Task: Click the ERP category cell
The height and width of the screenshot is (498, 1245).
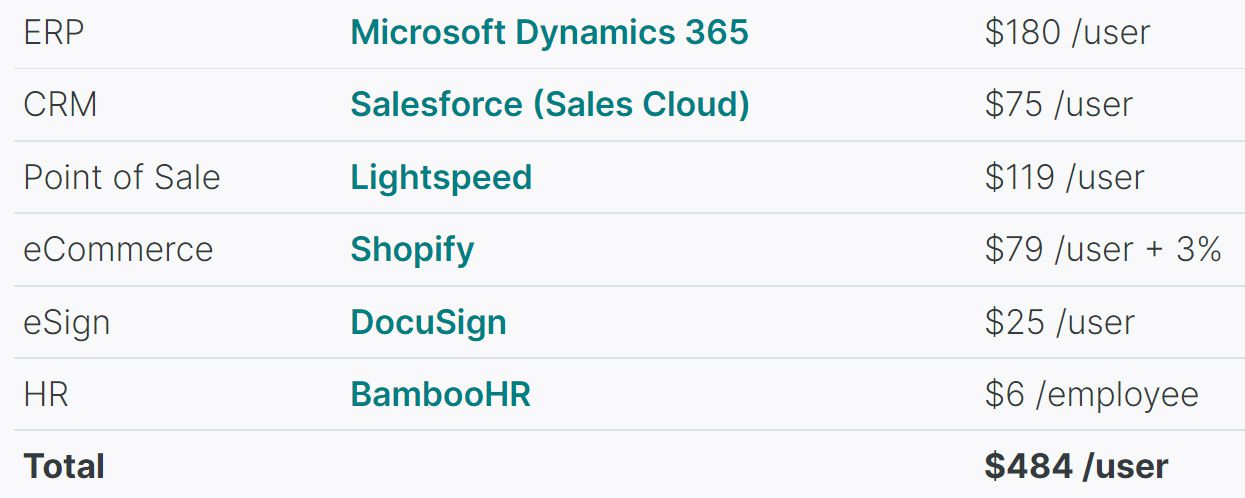Action: [x=54, y=32]
